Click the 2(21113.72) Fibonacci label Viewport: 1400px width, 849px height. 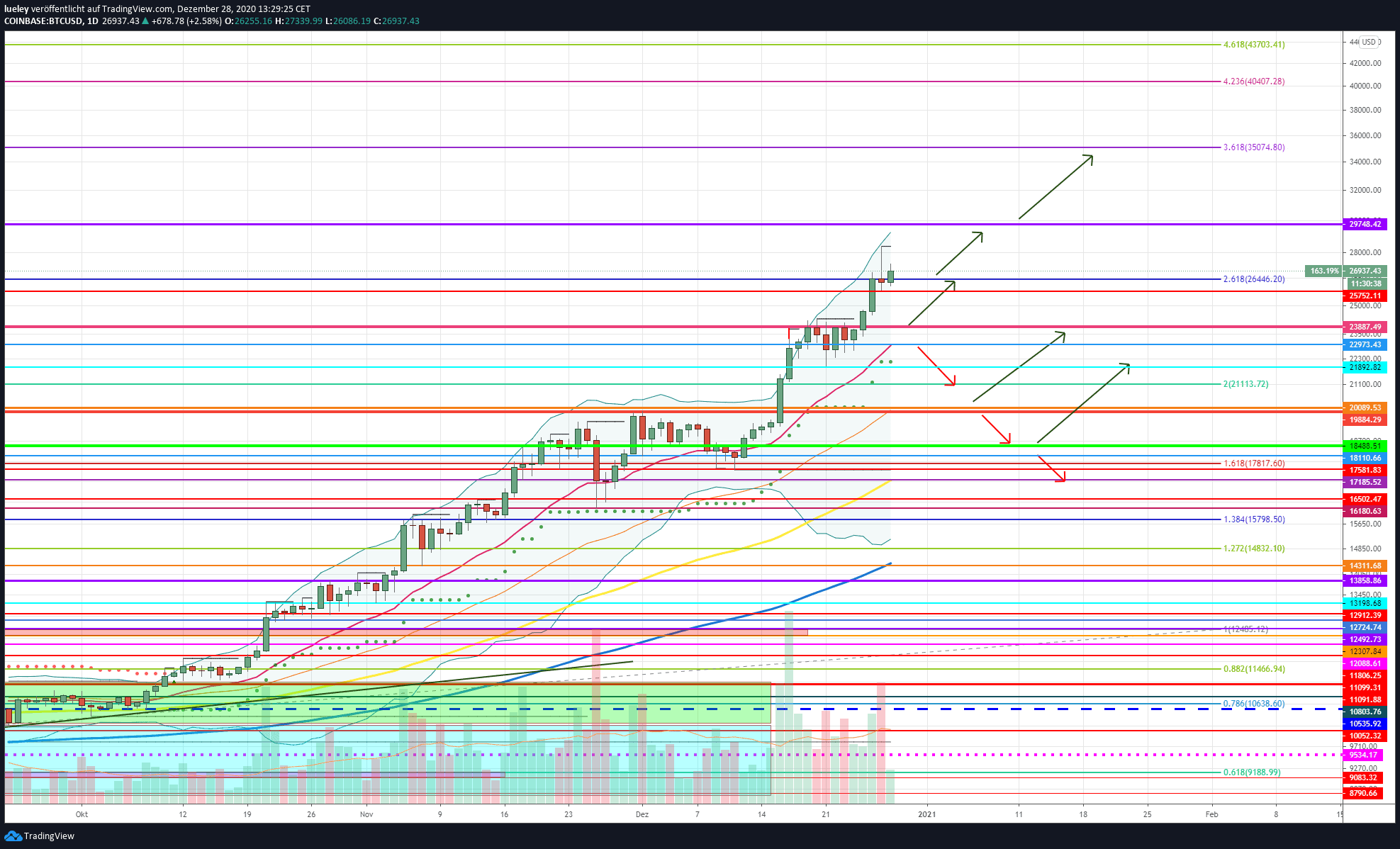tap(1245, 384)
